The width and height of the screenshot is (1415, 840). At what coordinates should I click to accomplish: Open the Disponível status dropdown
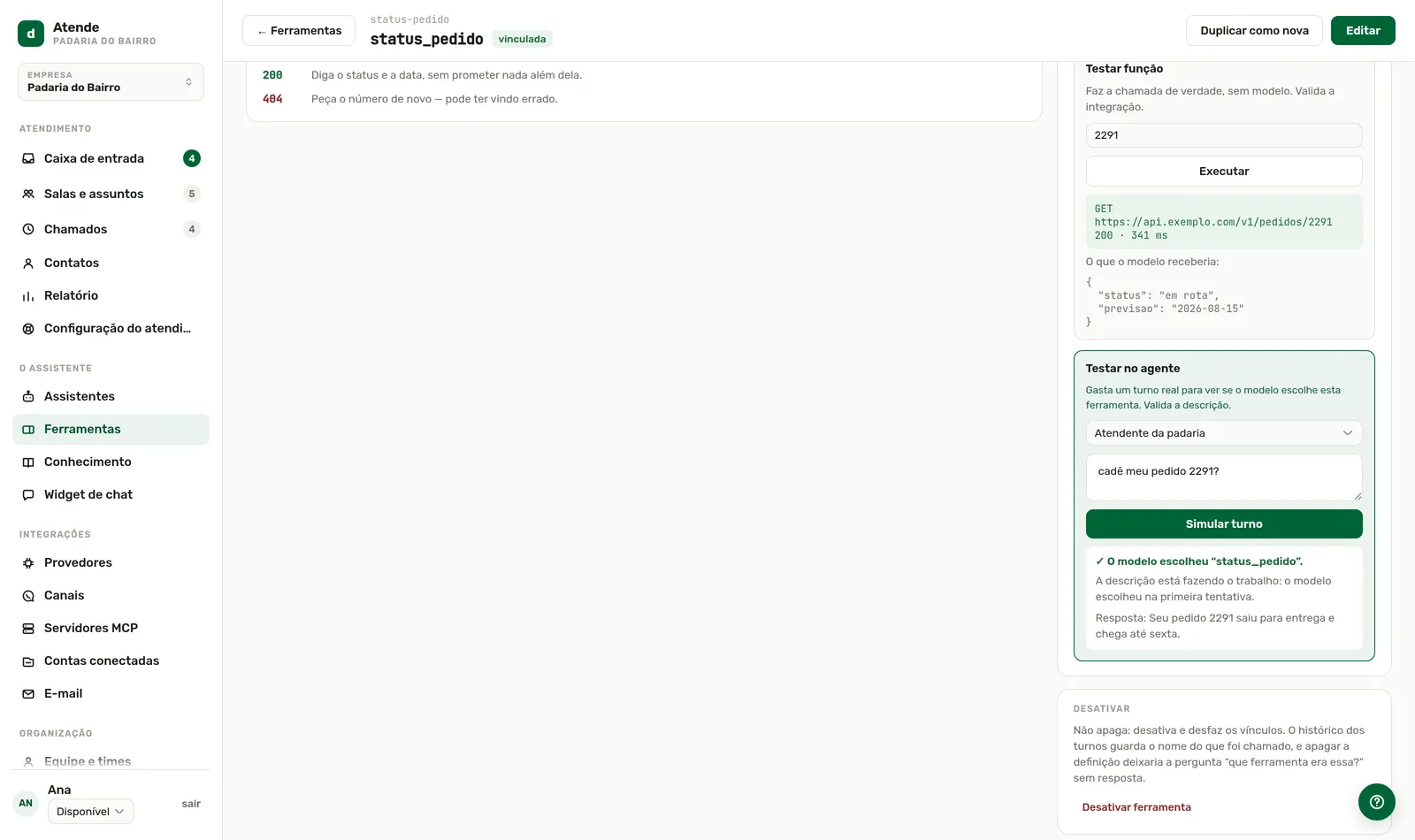(x=91, y=811)
